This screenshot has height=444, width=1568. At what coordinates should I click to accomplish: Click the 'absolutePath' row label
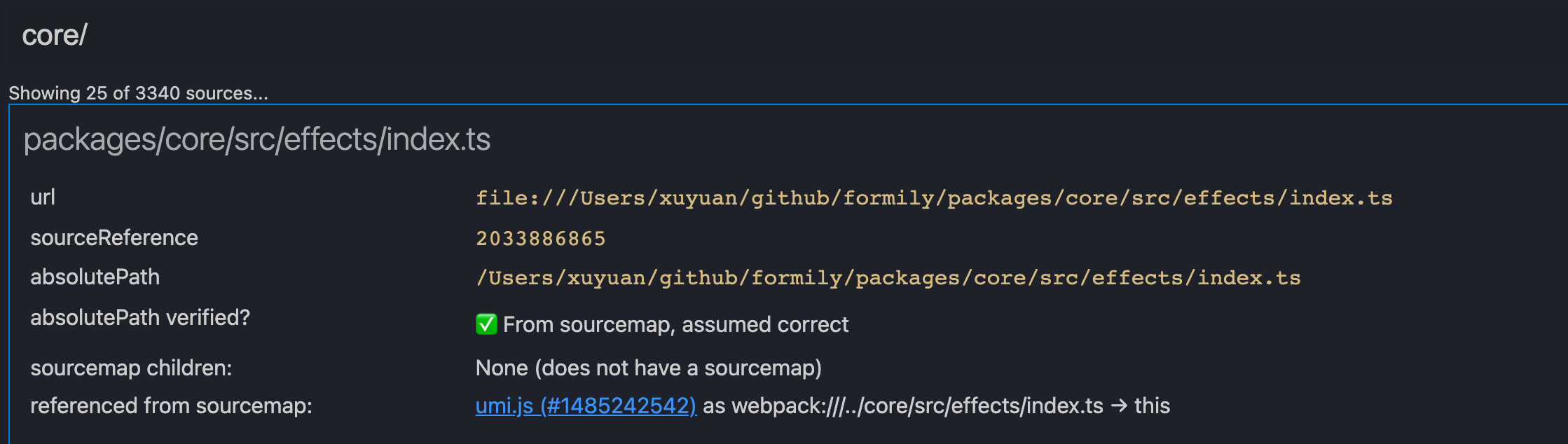pyautogui.click(x=95, y=277)
